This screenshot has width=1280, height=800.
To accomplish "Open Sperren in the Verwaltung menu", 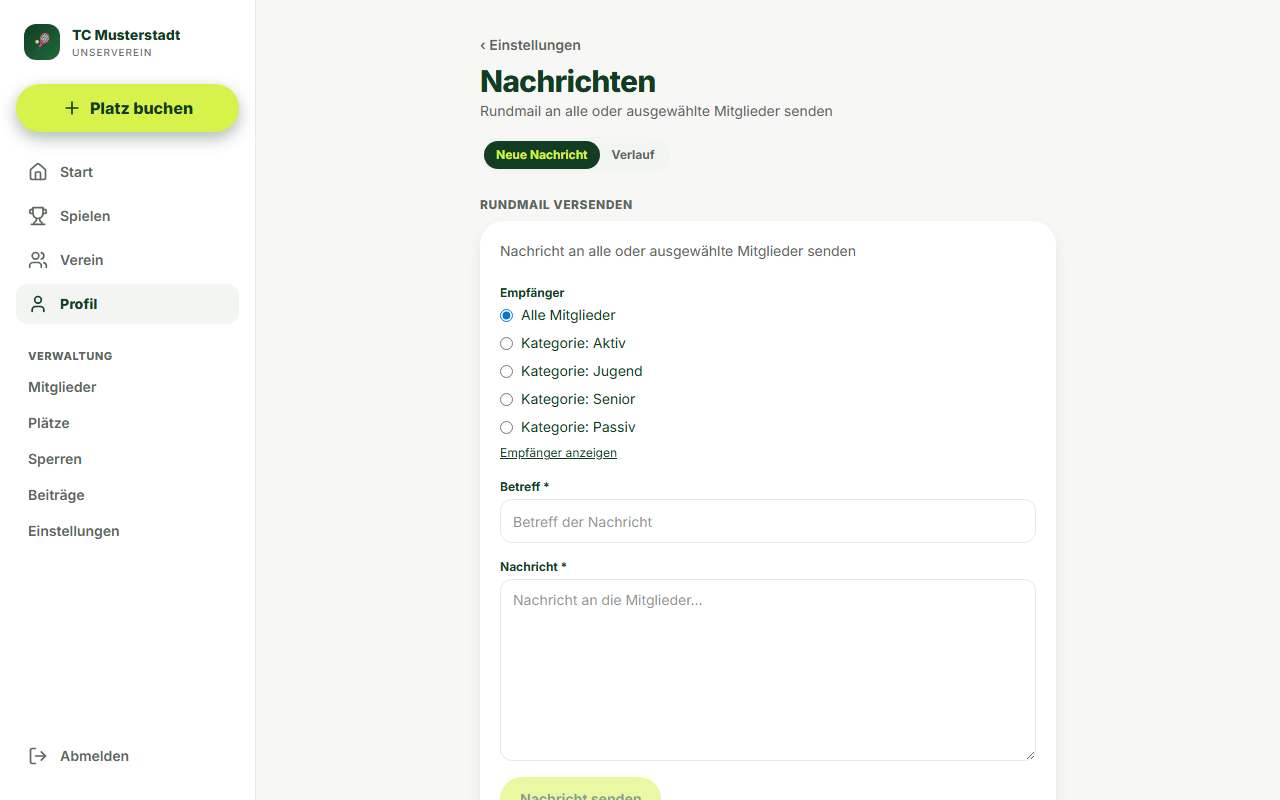I will (x=55, y=459).
